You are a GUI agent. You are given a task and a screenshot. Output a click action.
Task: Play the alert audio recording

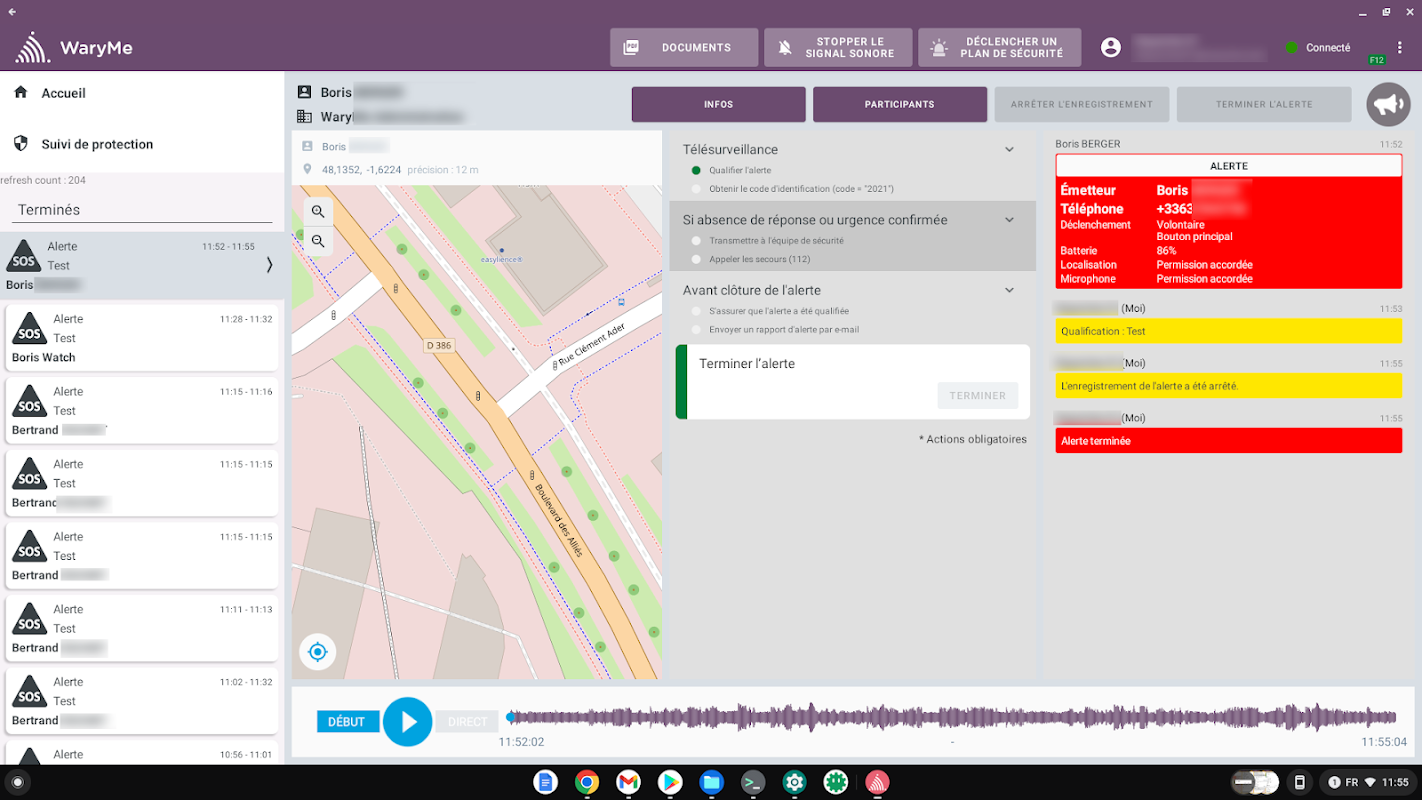408,722
